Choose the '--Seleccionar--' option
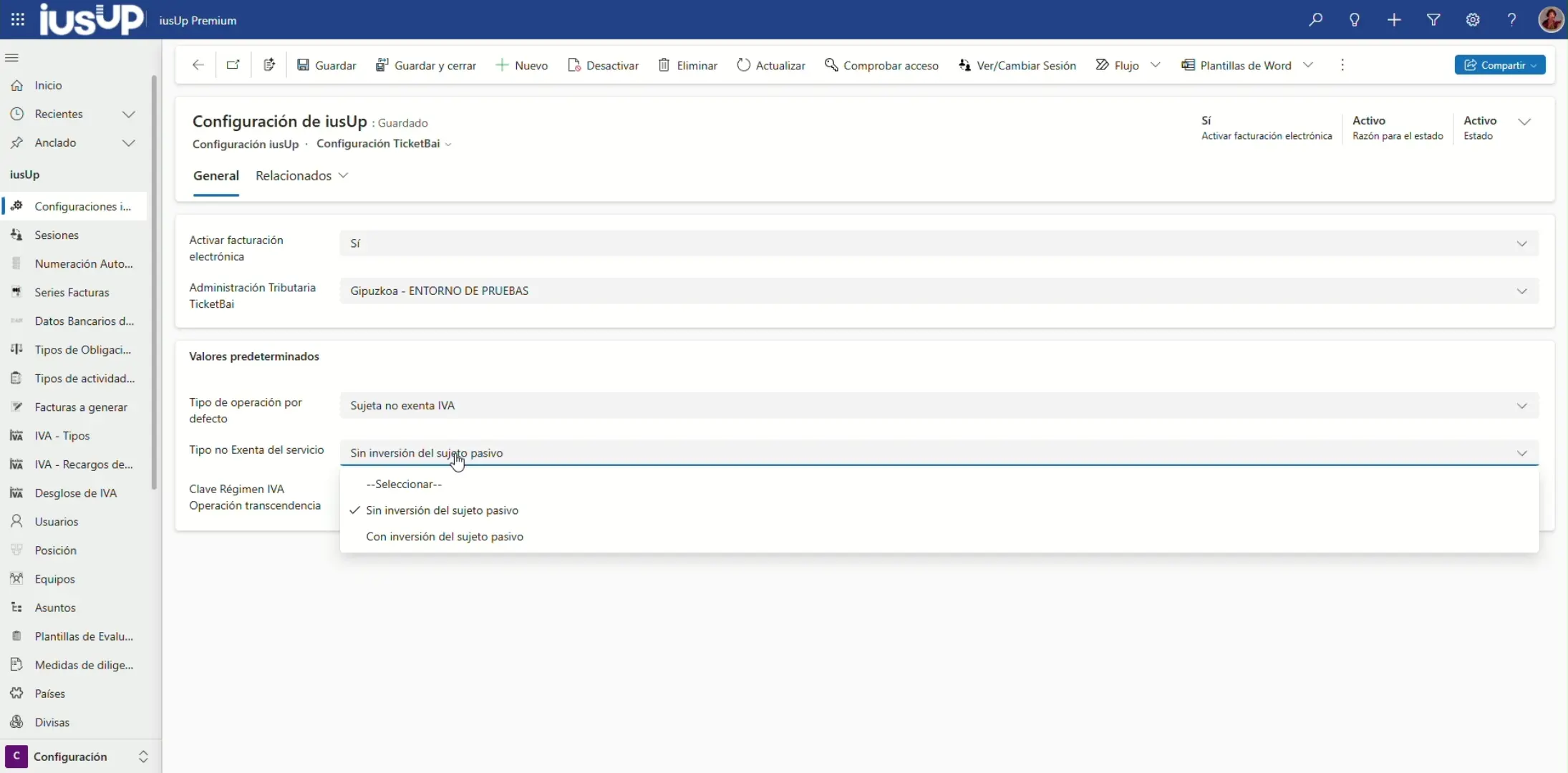The height and width of the screenshot is (773, 1568). [x=404, y=485]
